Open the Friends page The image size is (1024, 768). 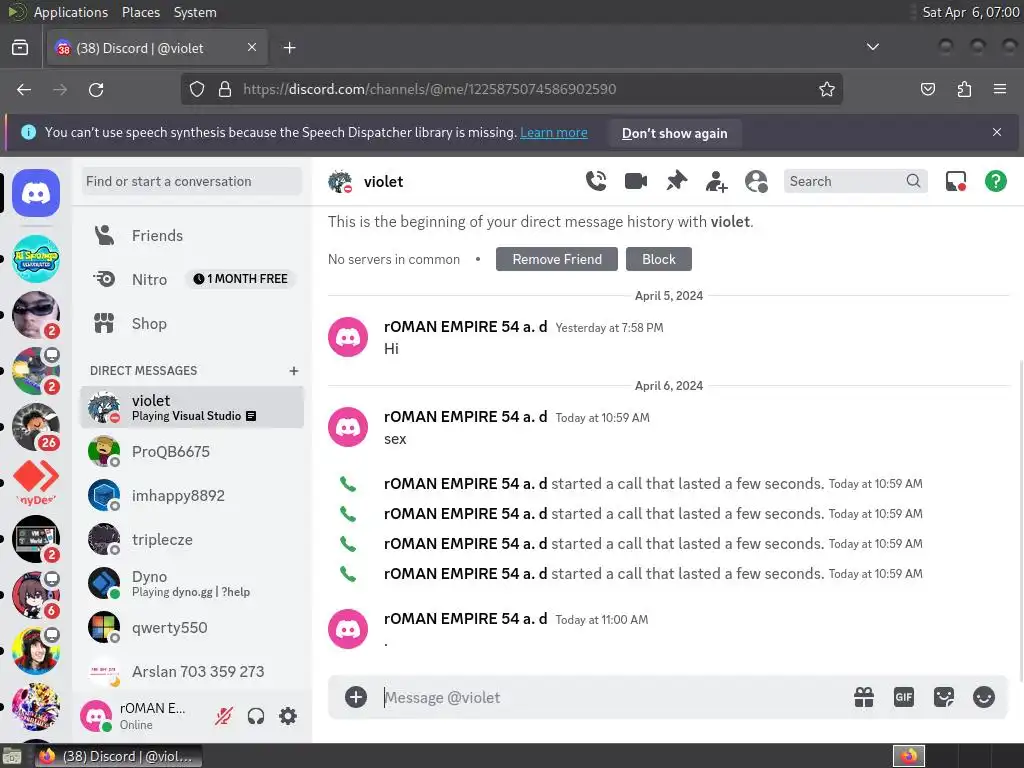pyautogui.click(x=192, y=235)
